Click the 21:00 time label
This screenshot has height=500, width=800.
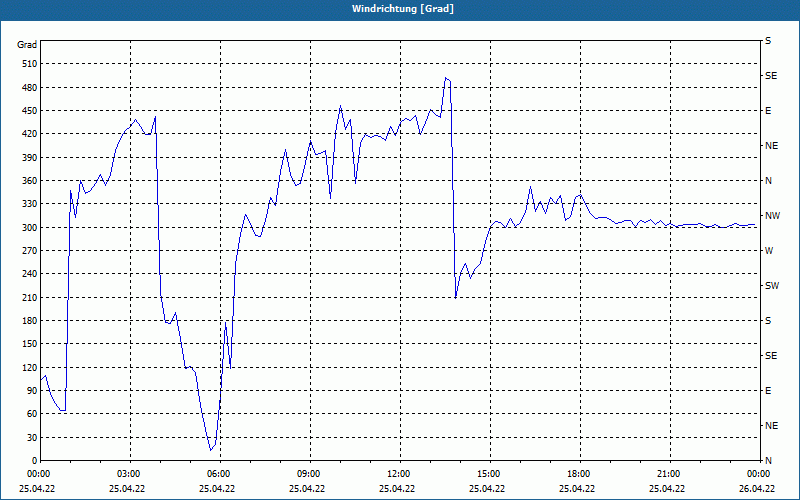point(669,474)
